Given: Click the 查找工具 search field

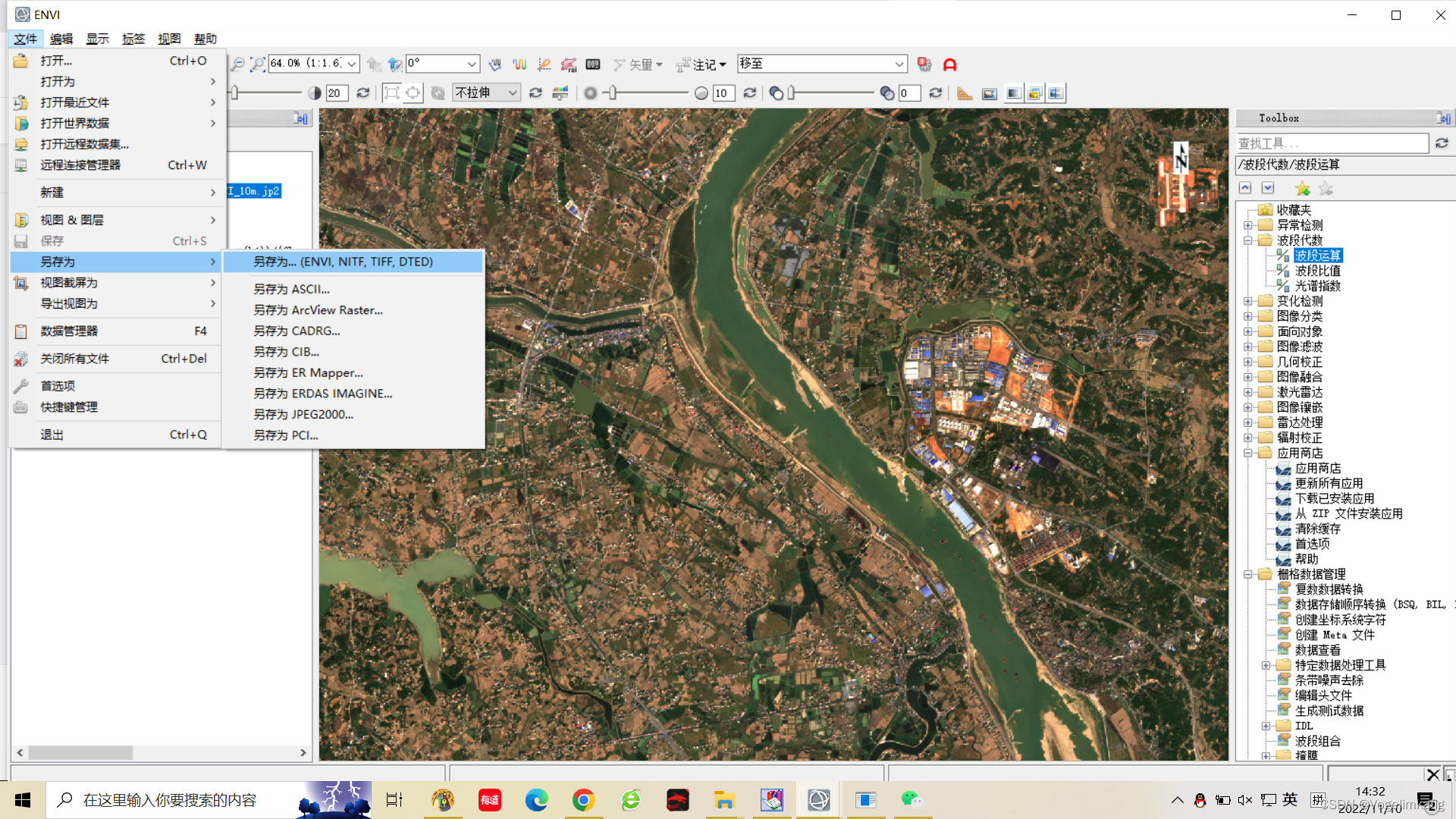Looking at the screenshot, I should click(1331, 143).
